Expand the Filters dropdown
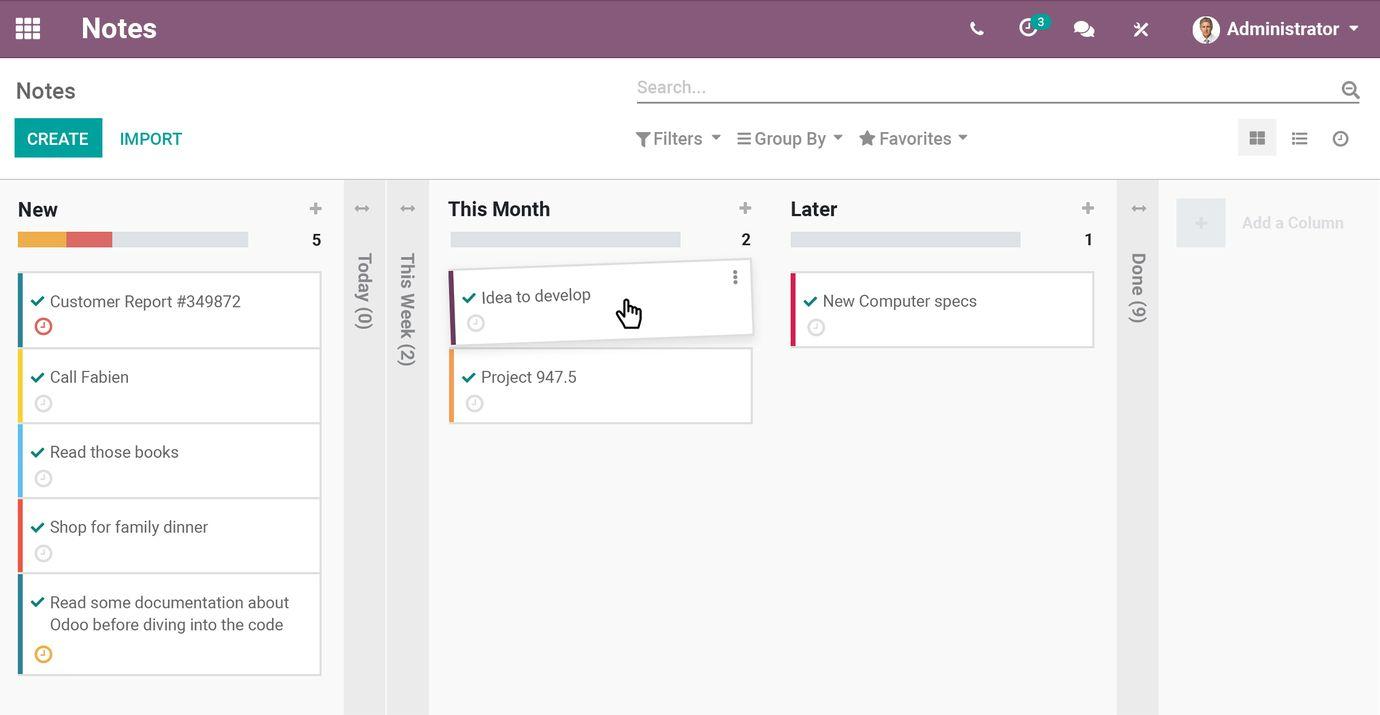 point(678,139)
